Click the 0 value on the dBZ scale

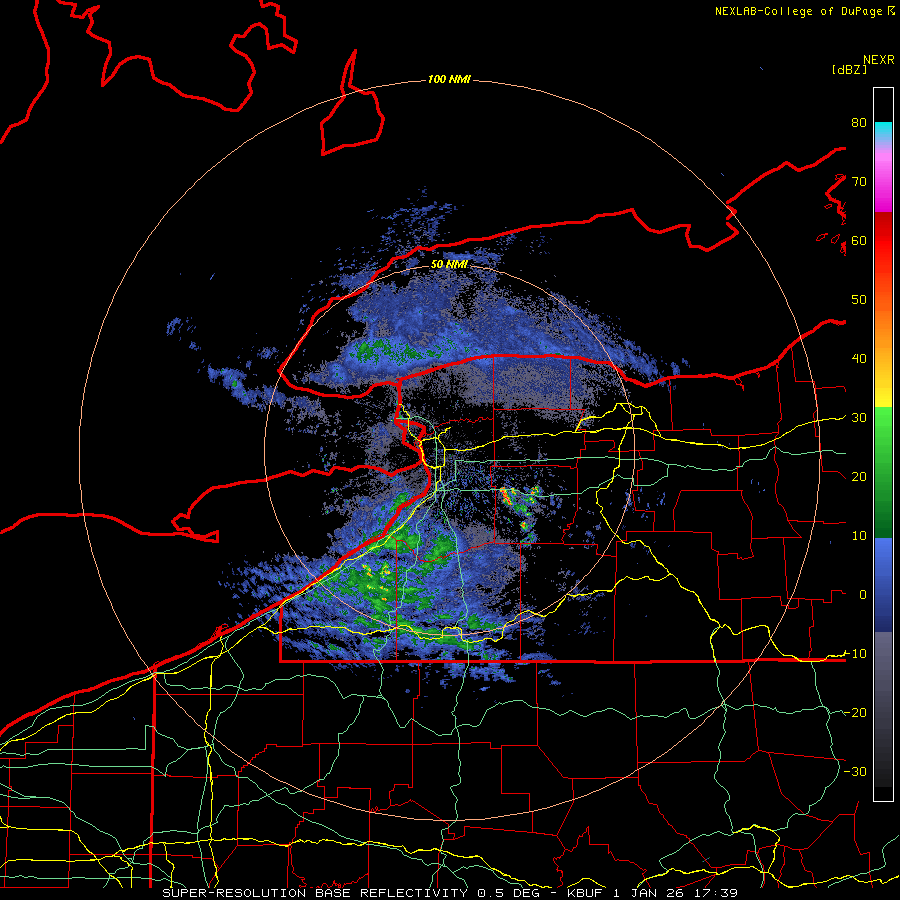pos(863,595)
